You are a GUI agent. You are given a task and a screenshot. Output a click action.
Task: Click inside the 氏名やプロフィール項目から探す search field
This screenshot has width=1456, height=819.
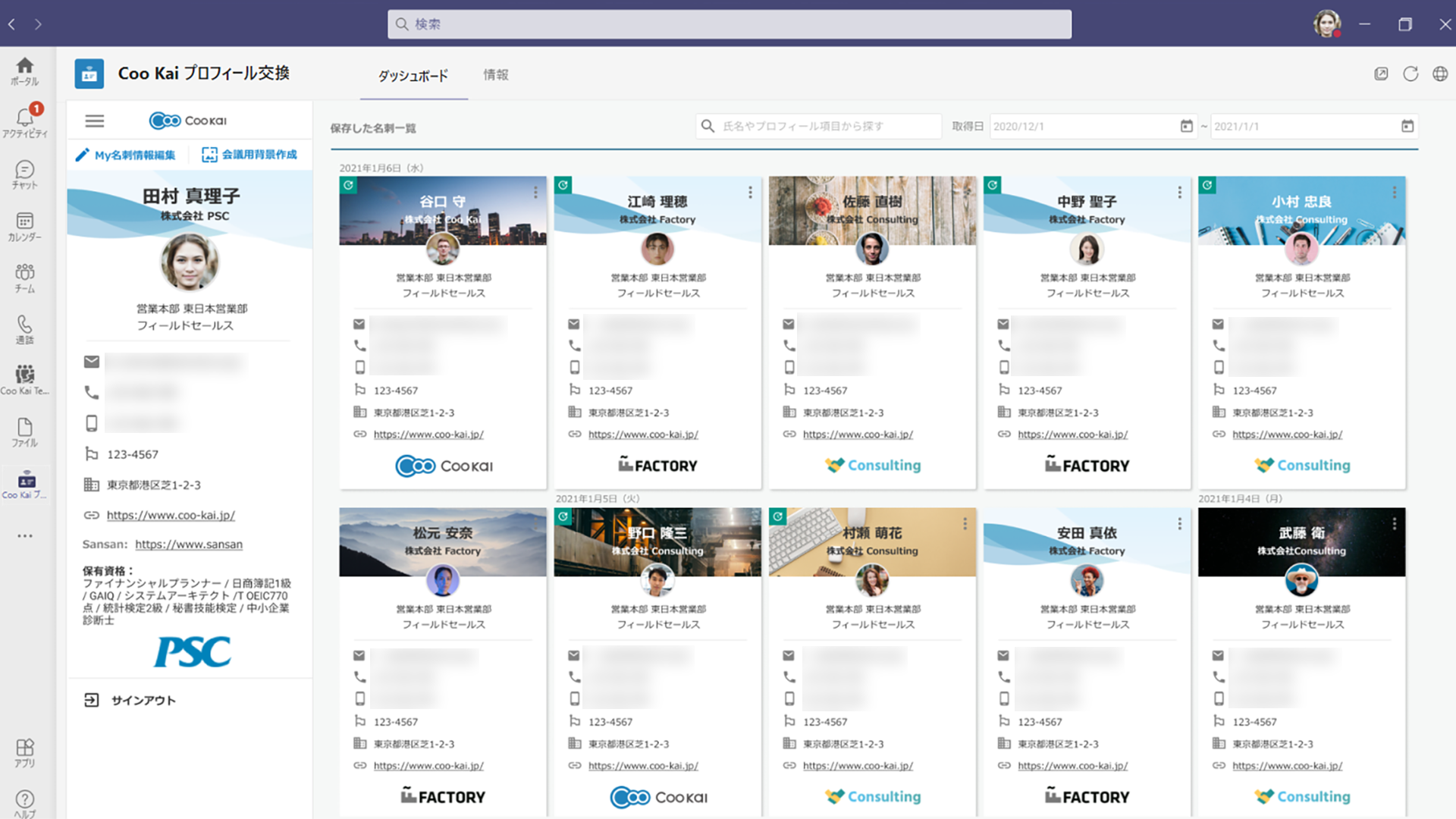pyautogui.click(x=819, y=126)
